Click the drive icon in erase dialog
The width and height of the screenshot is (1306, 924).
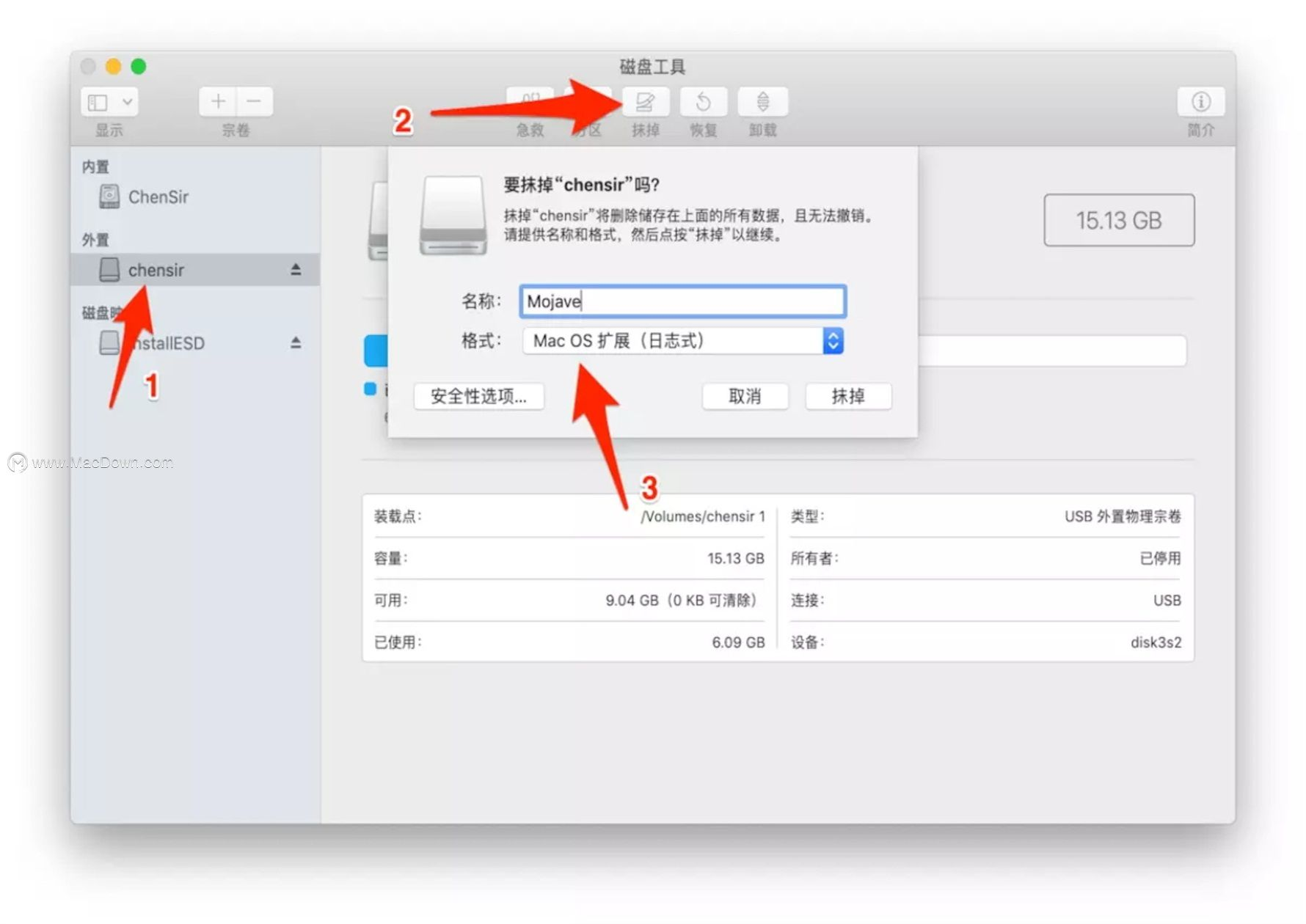pos(453,216)
